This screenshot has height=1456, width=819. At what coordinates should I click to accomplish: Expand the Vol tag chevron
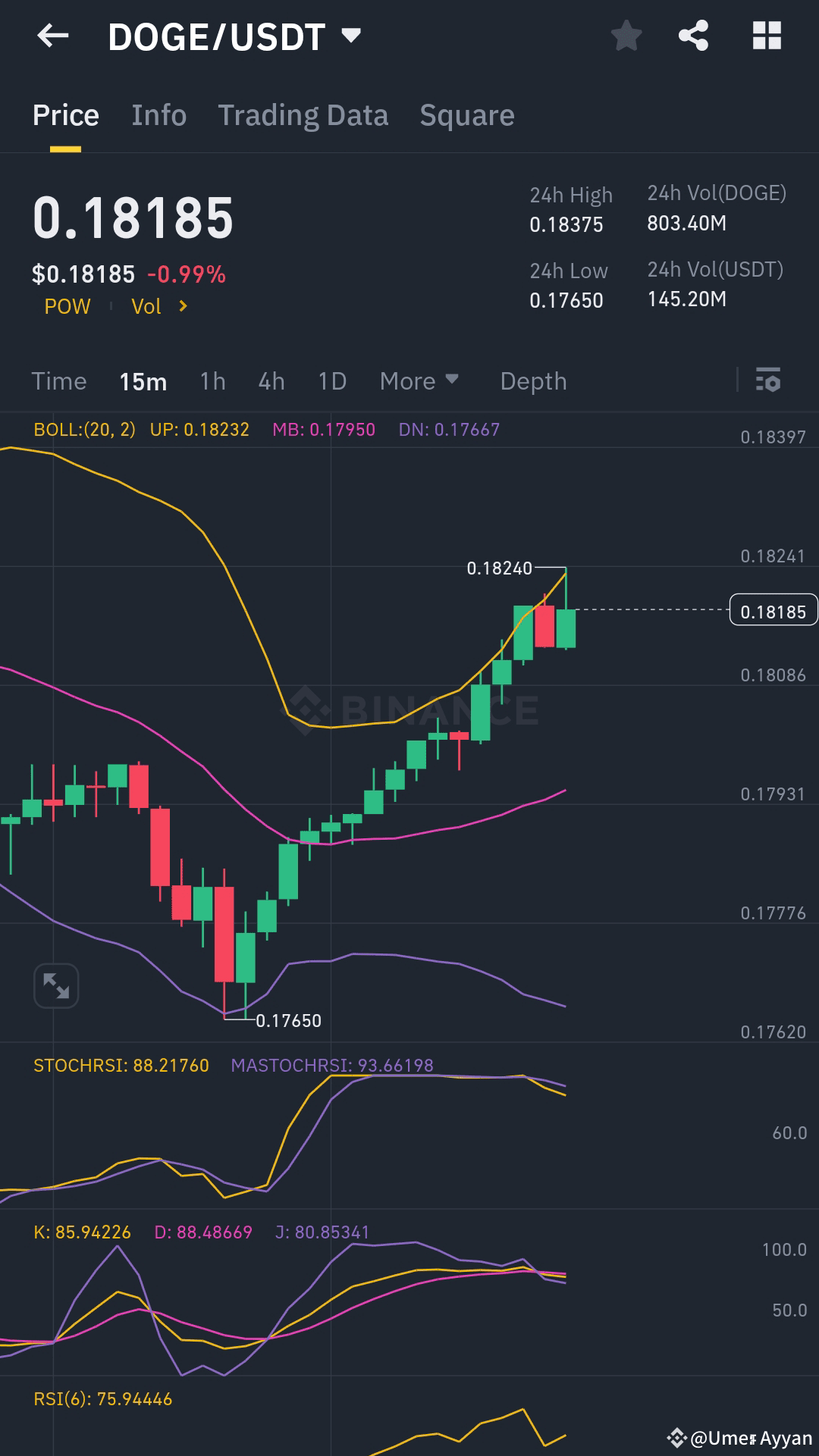183,306
